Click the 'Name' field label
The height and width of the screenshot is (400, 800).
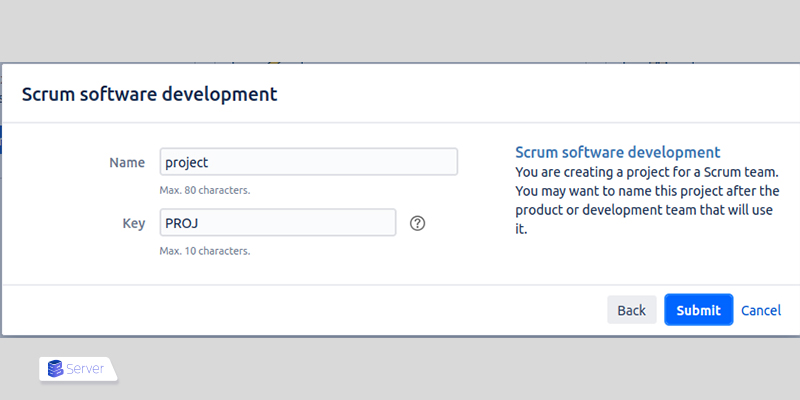127,163
